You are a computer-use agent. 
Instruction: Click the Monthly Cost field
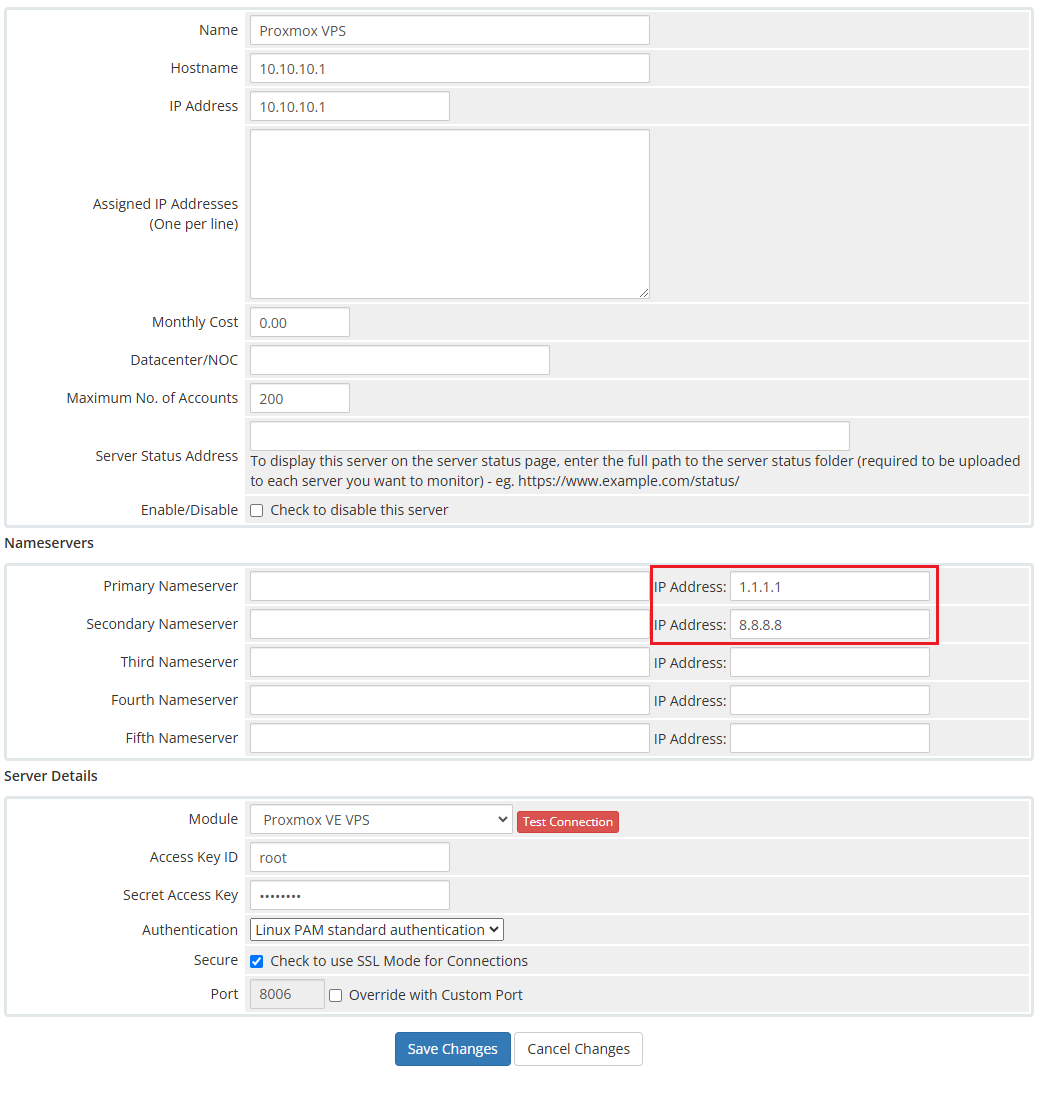tap(300, 322)
